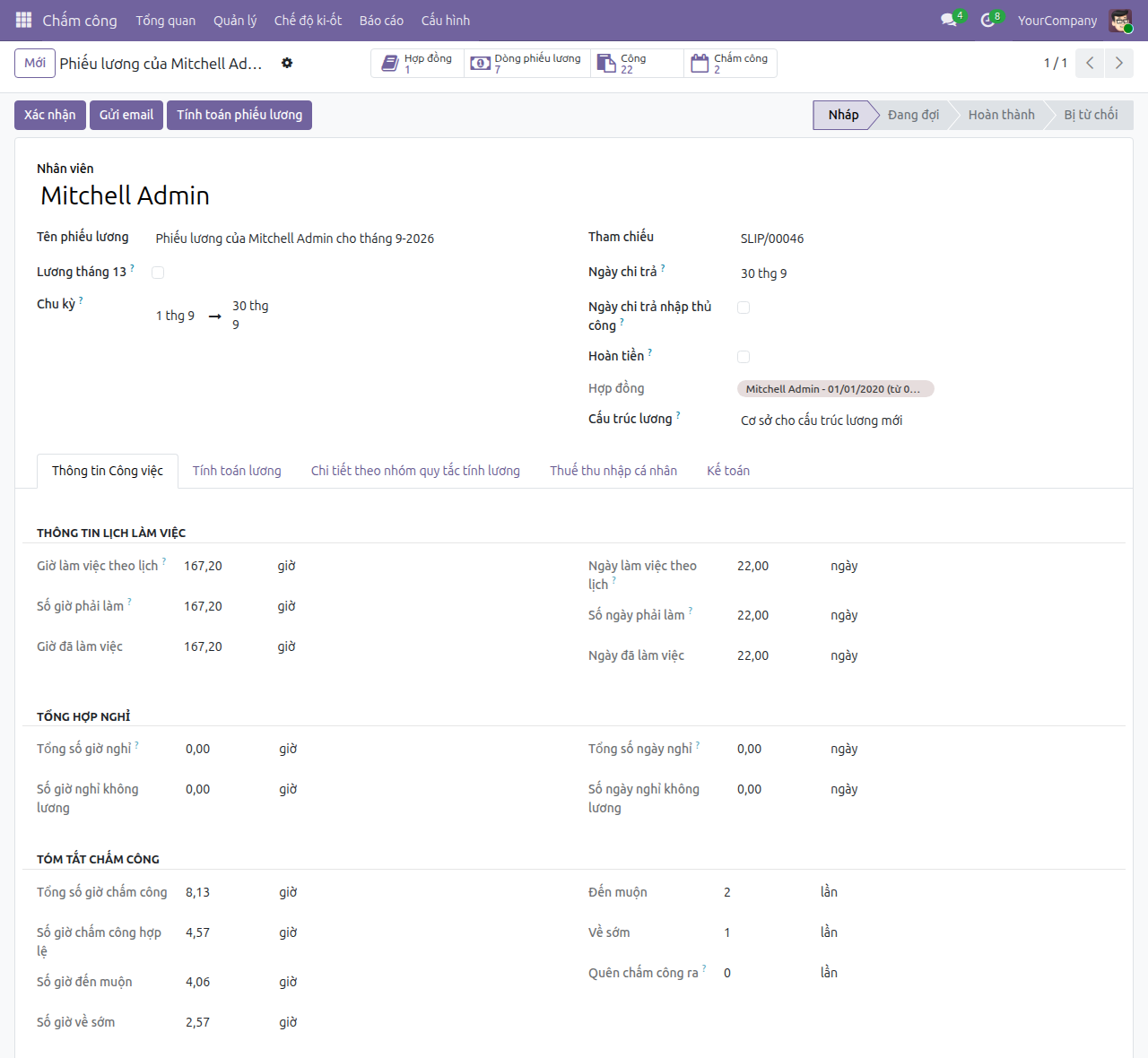The height and width of the screenshot is (1058, 1148).
Task: Go to previous record arrow
Action: pyautogui.click(x=1090, y=63)
